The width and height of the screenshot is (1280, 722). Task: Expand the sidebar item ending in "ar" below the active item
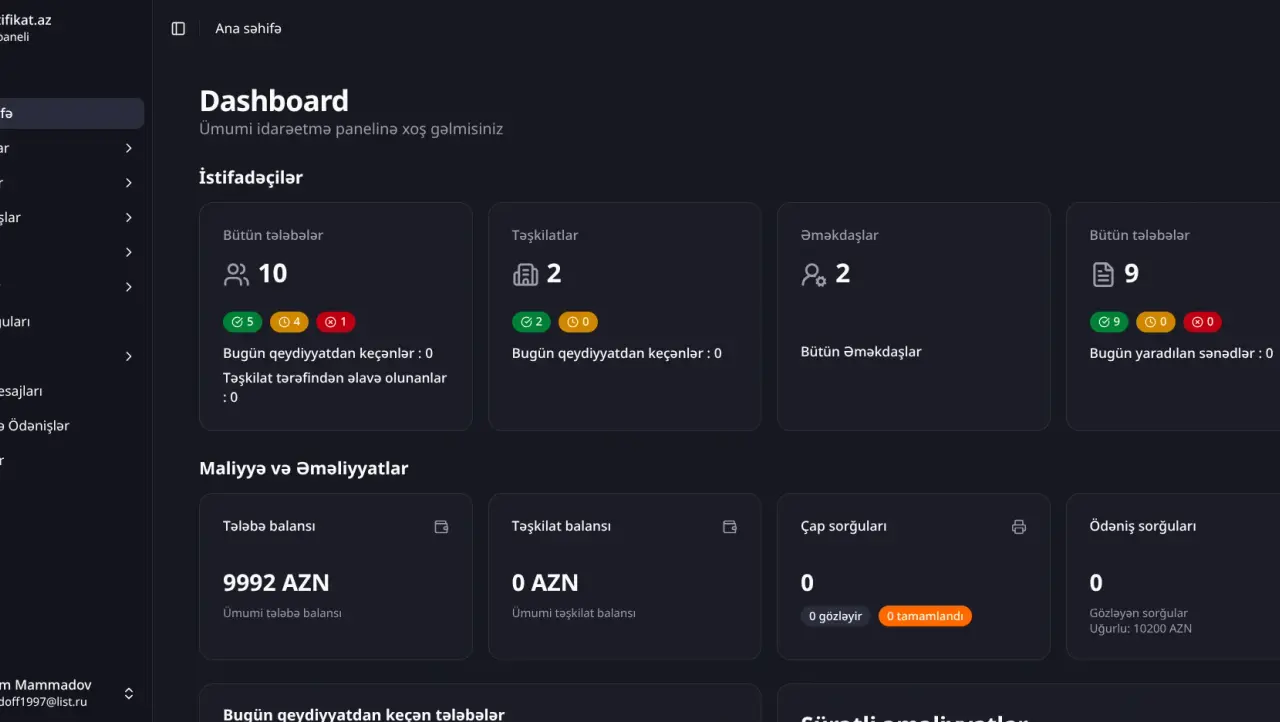[x=65, y=148]
